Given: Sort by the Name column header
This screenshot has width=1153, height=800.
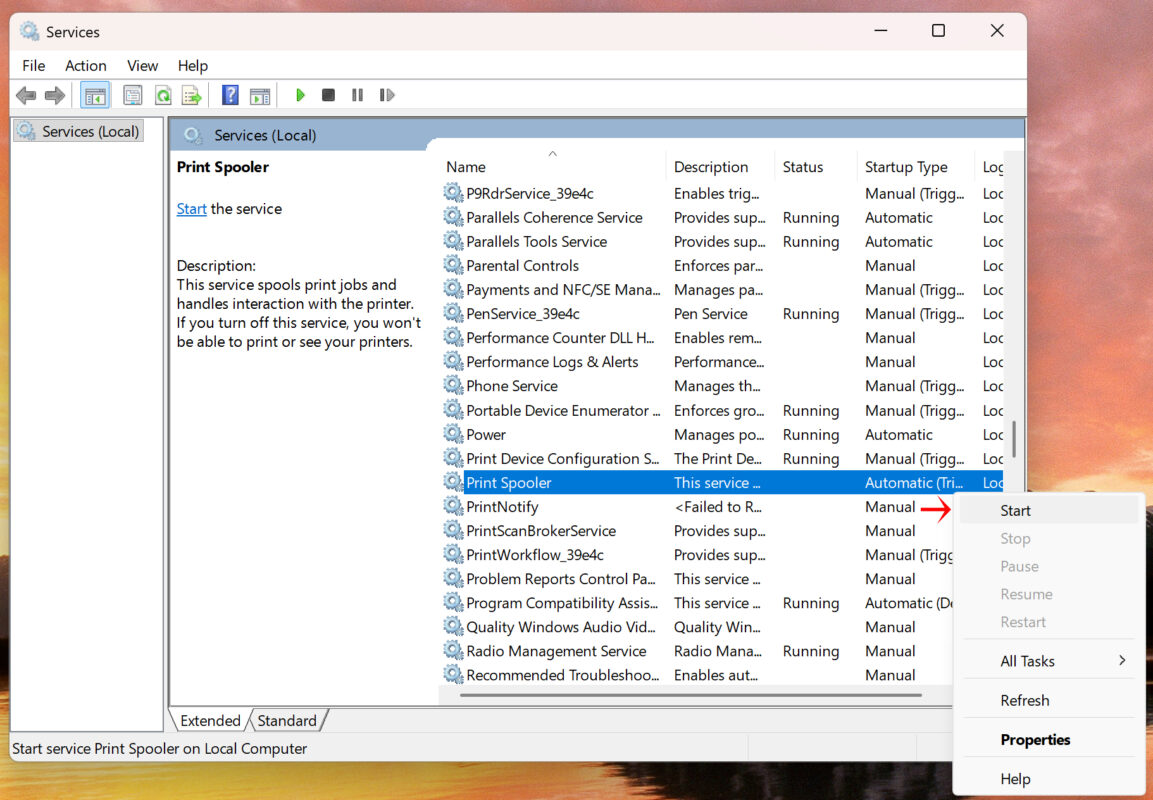Looking at the screenshot, I should coord(552,167).
